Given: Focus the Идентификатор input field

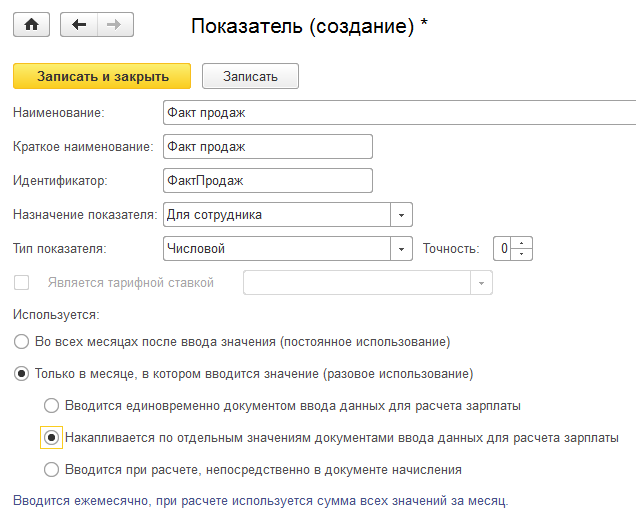Looking at the screenshot, I should (267, 180).
